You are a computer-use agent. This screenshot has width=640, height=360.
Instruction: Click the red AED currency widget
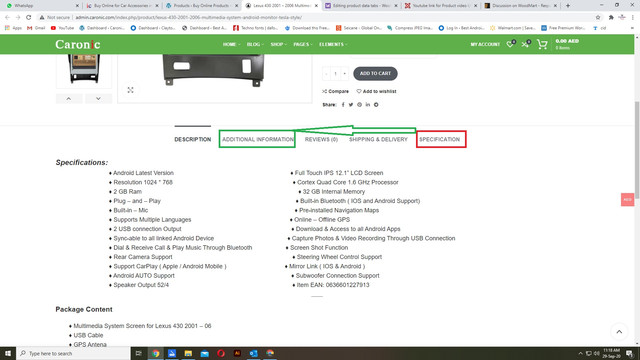pyautogui.click(x=627, y=200)
